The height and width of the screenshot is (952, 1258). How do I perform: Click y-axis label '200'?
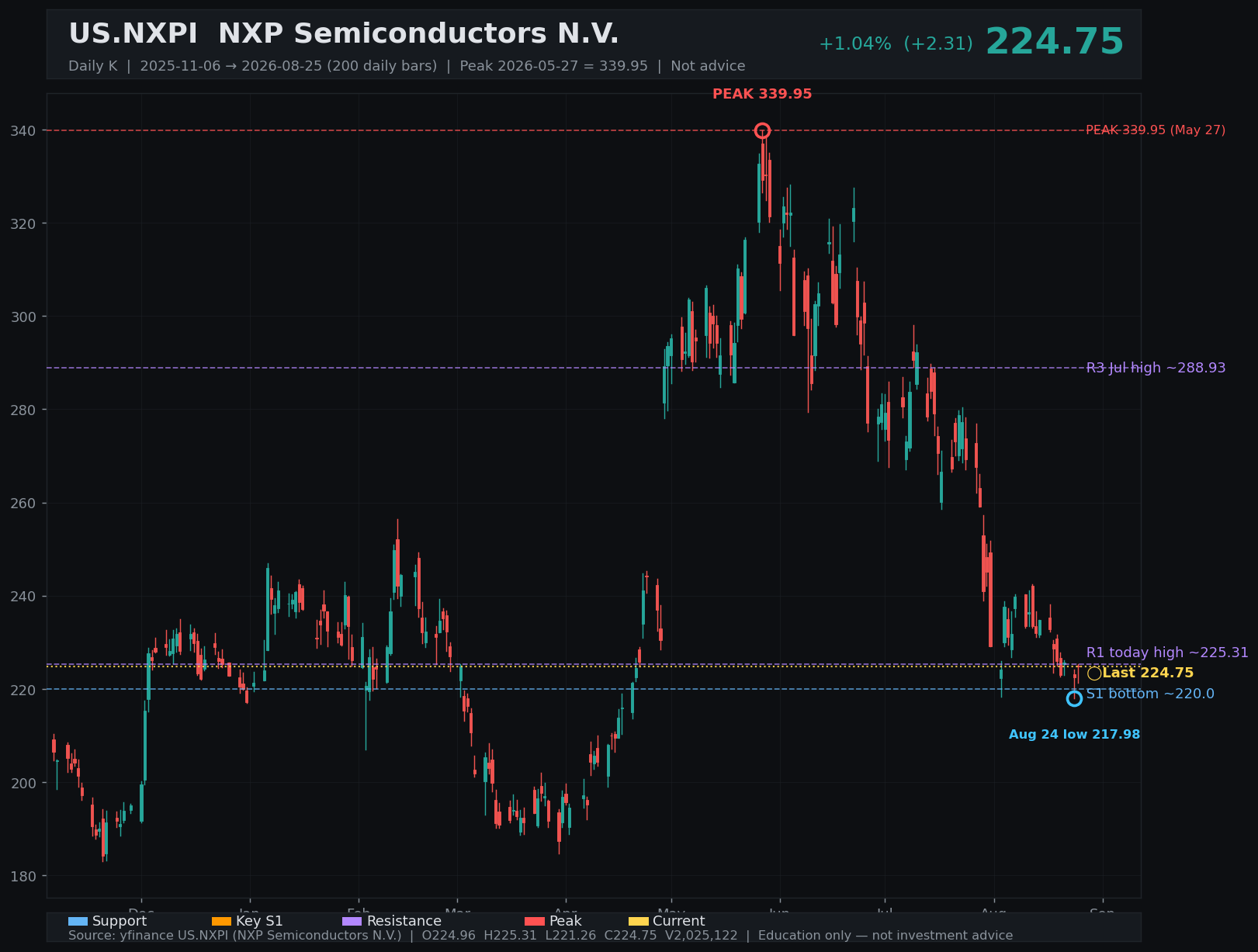point(23,783)
